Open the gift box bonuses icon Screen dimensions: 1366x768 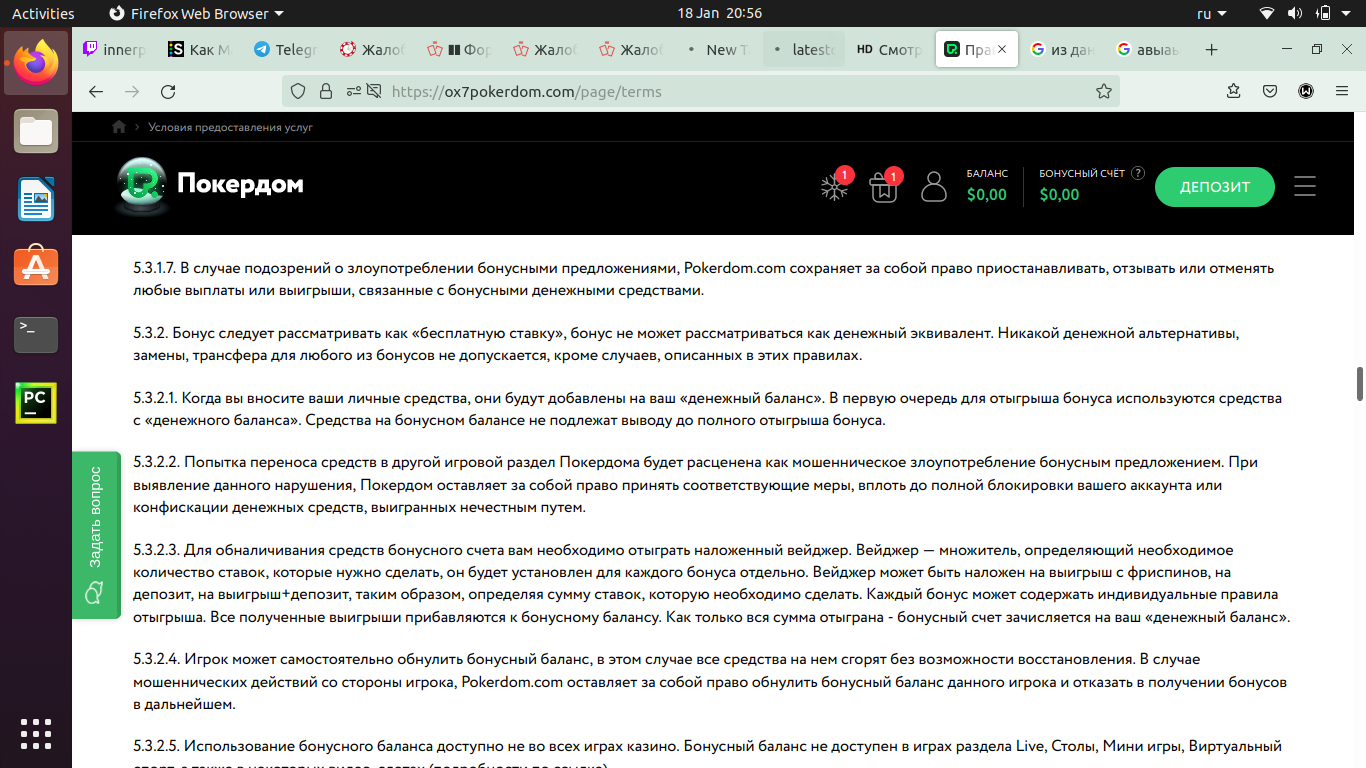coord(883,187)
